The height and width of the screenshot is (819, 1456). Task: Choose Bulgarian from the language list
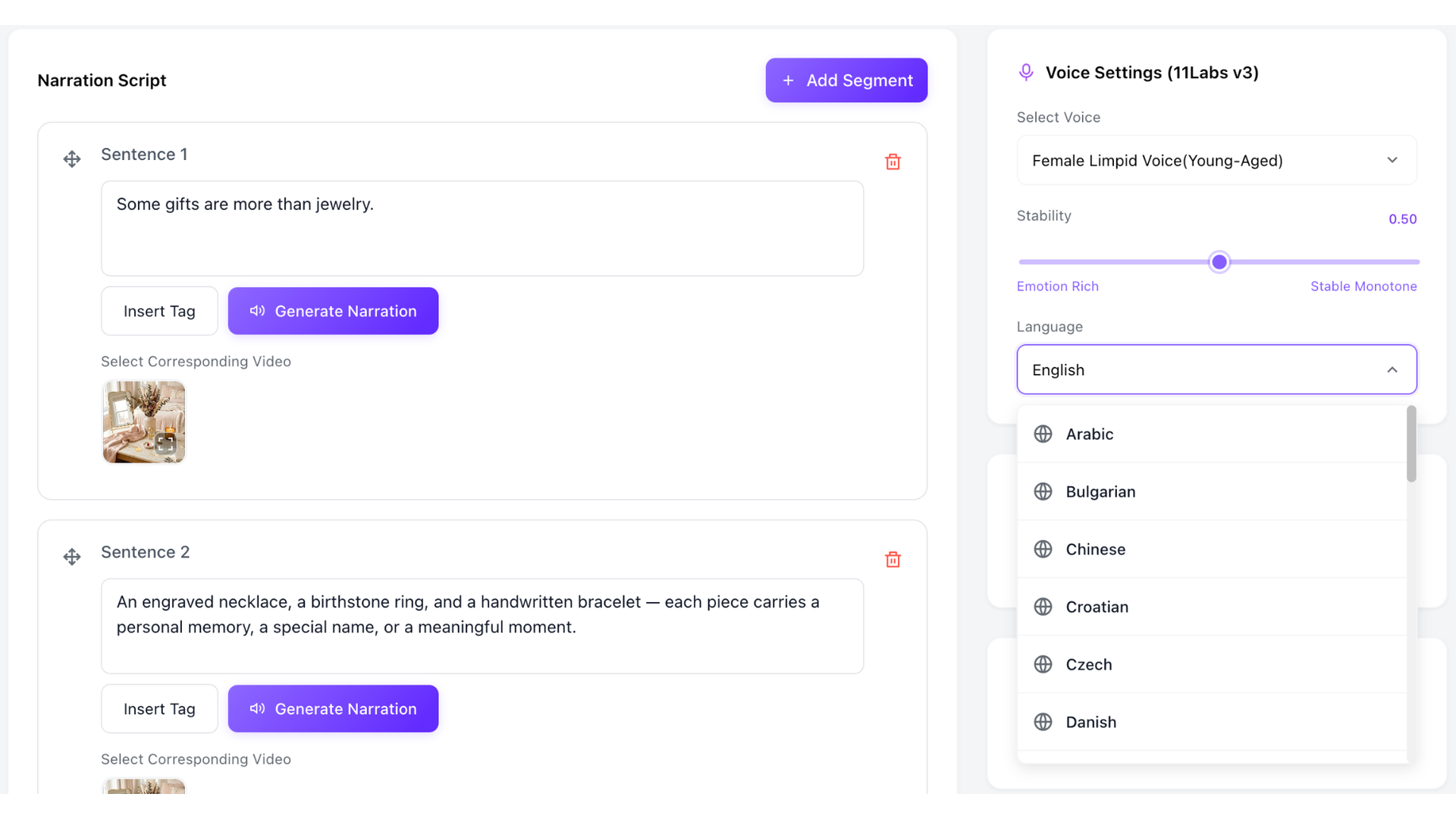pyautogui.click(x=1212, y=491)
